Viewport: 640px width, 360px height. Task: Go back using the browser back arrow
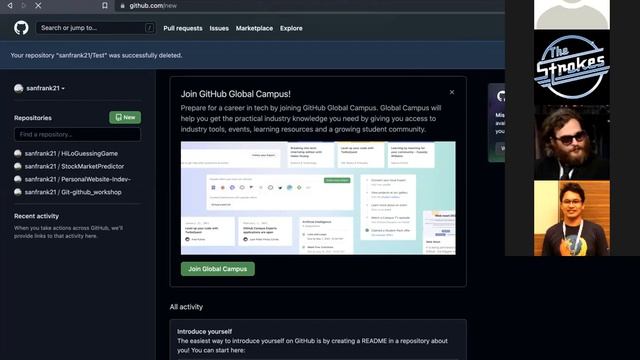click(10, 5)
